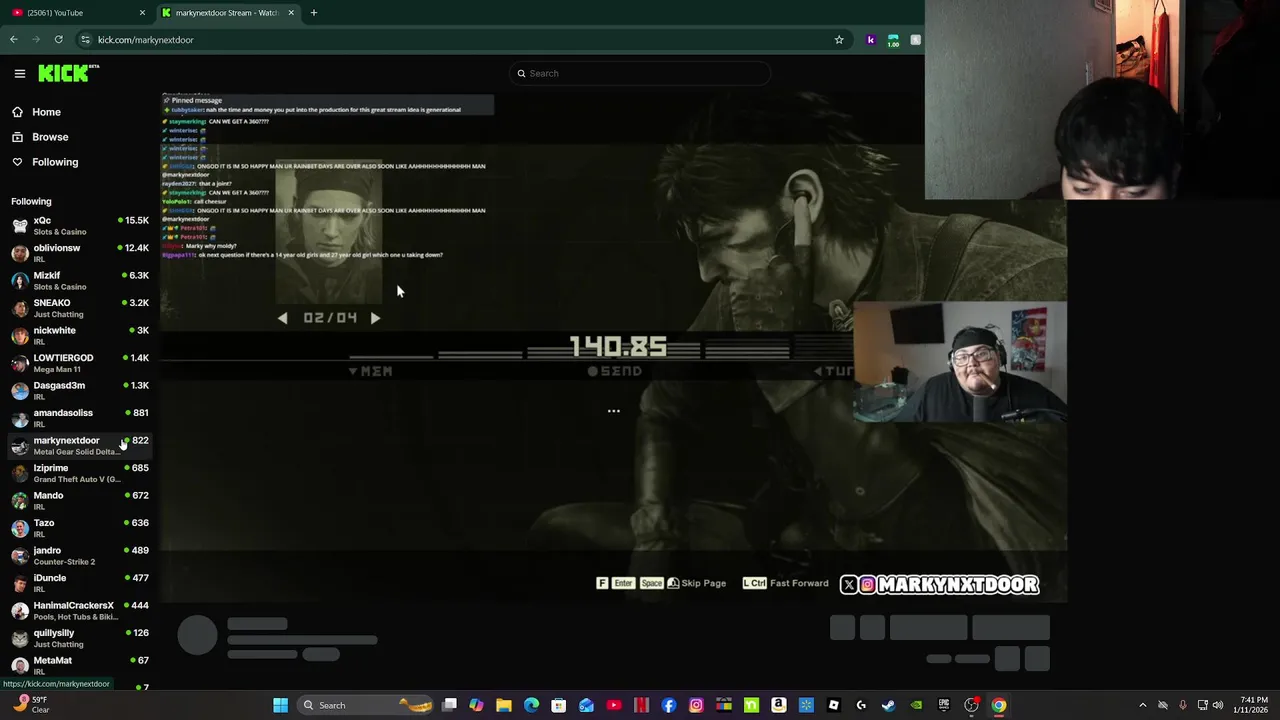The width and height of the screenshot is (1280, 720).
Task: Launch Roblox from the taskbar
Action: pyautogui.click(x=834, y=705)
